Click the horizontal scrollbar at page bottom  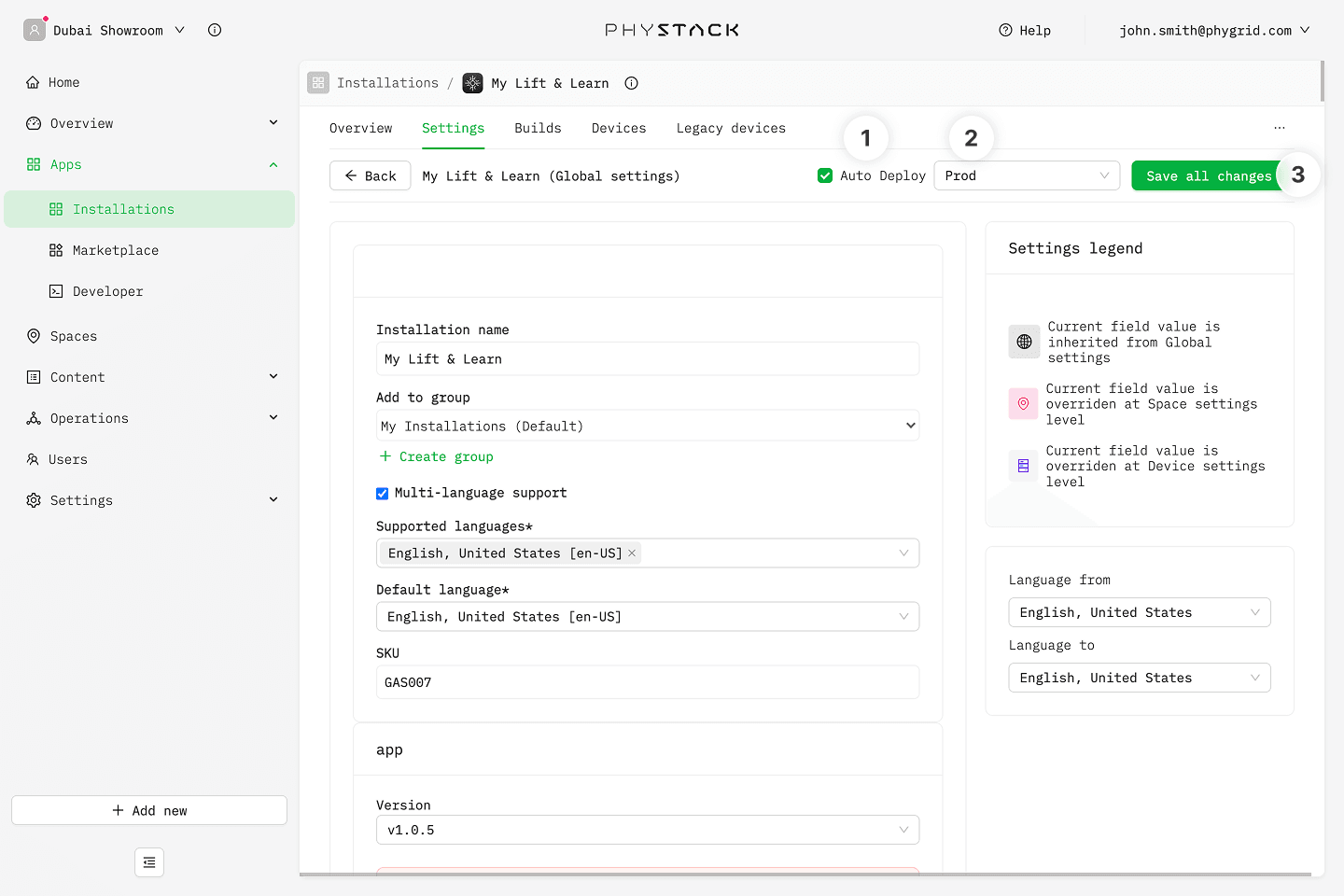coord(805,875)
